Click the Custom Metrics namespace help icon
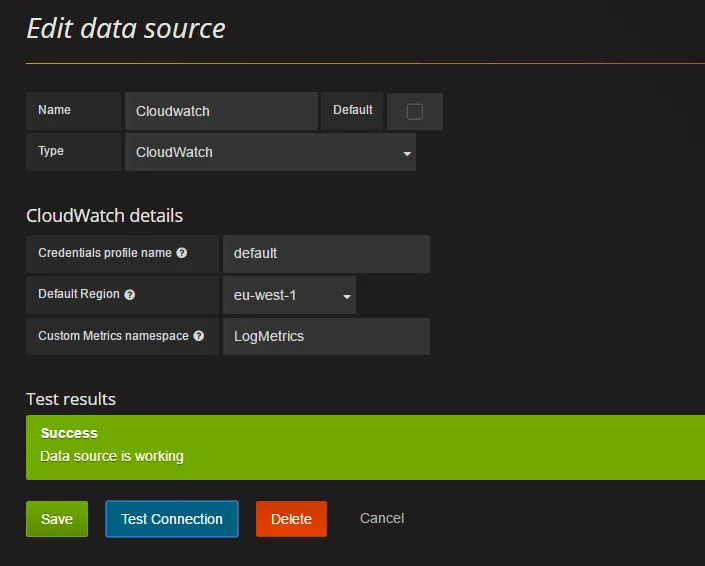This screenshot has width=705, height=566. point(199,336)
